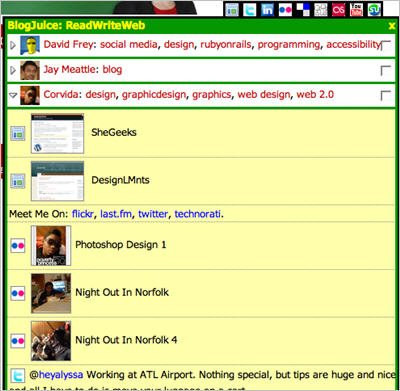
Task: Follow the technorati link after Meet Me On
Action: (198, 214)
